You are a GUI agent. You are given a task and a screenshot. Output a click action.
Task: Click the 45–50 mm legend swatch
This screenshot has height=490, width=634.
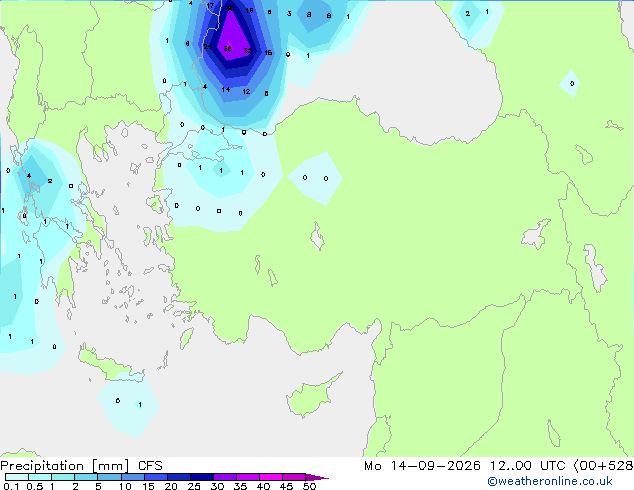pos(294,477)
